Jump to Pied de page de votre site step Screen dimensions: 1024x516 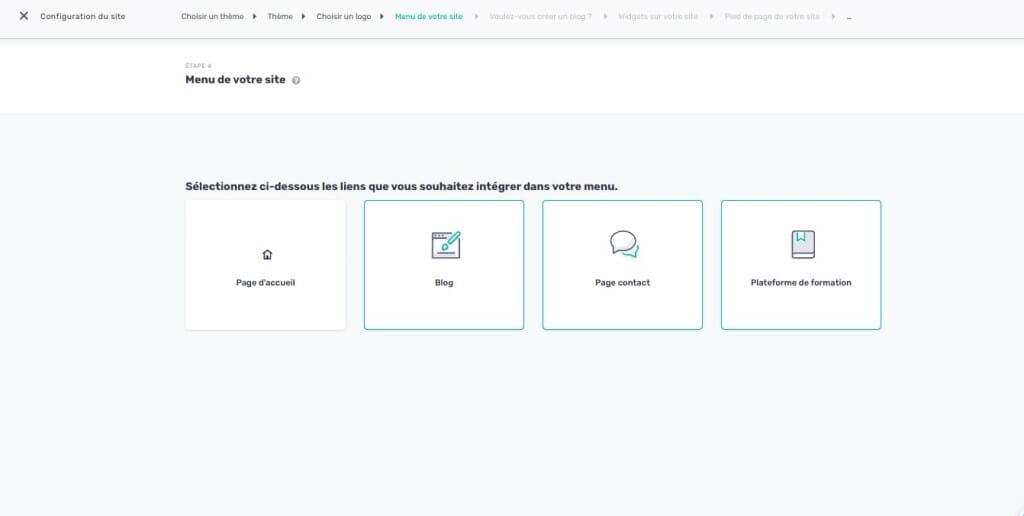772,16
